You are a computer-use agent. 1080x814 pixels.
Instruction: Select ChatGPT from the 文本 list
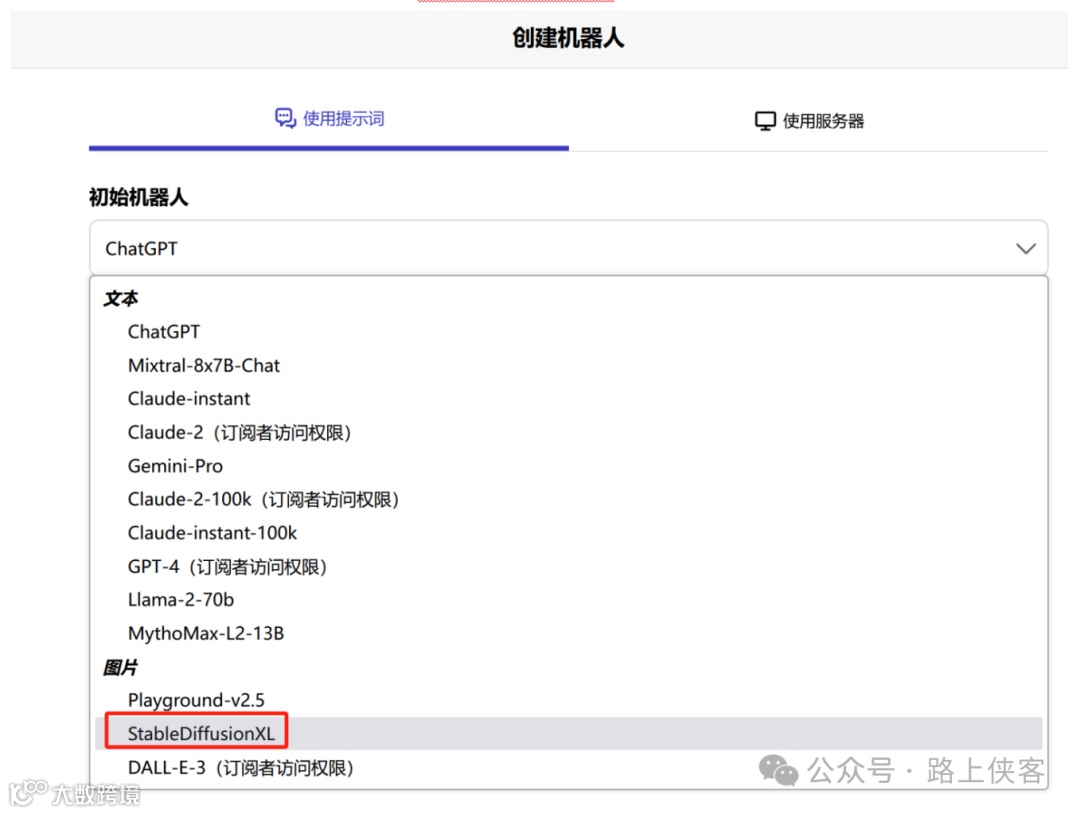(x=568, y=332)
